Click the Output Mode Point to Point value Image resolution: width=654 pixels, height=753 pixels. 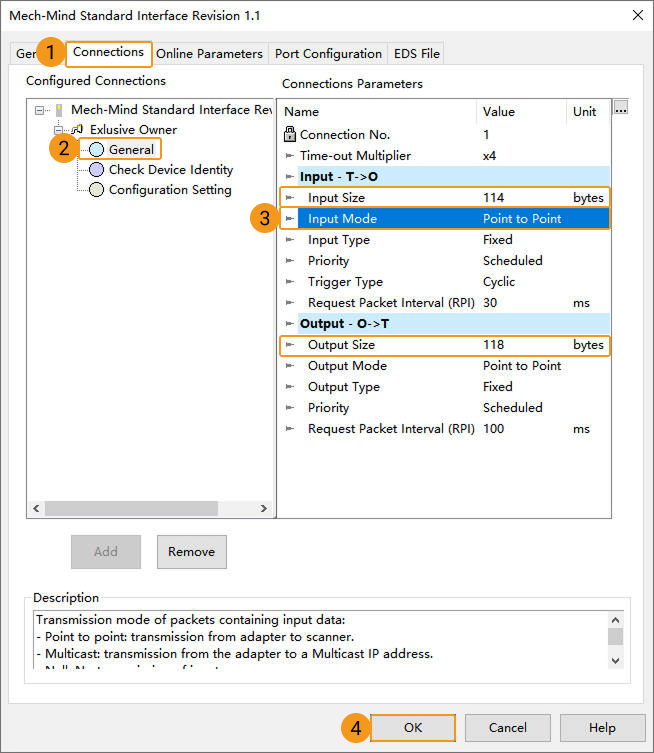click(522, 365)
